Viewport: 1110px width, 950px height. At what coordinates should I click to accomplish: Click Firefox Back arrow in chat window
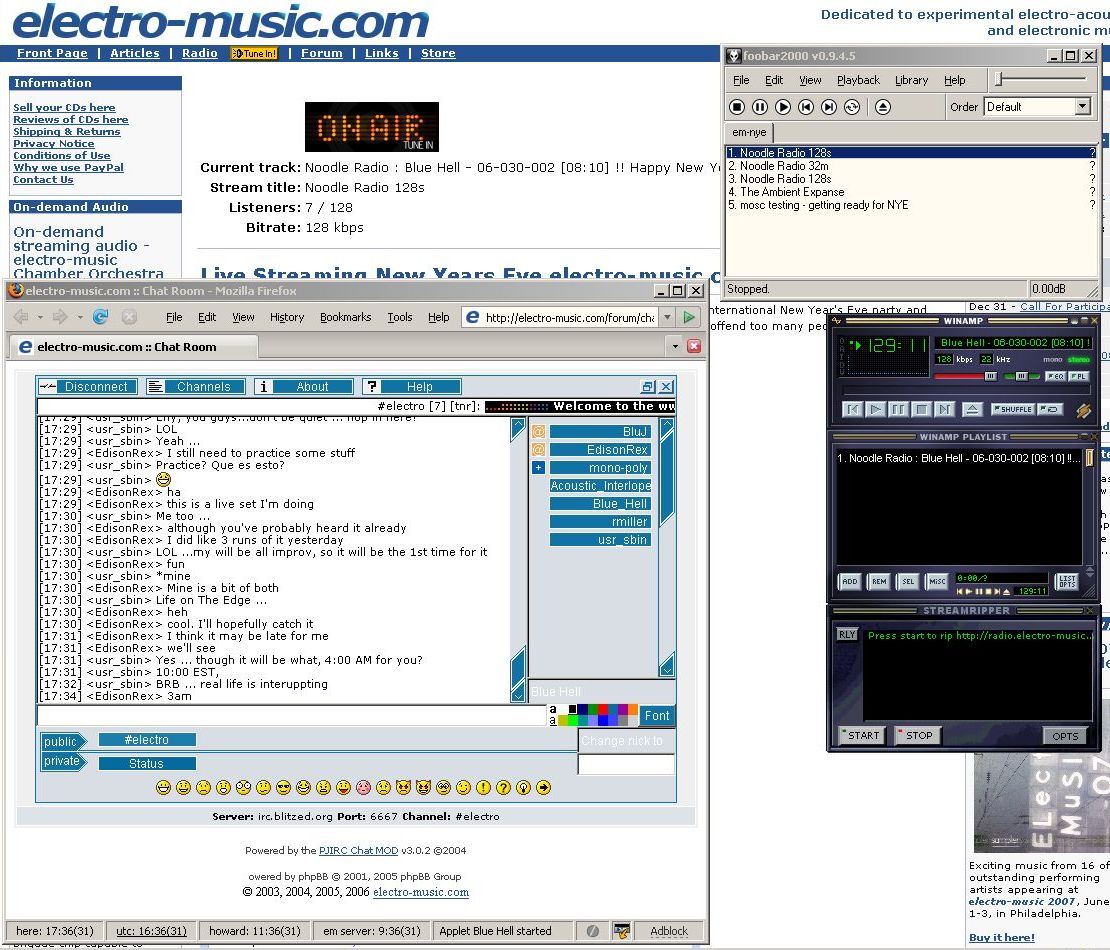21,317
